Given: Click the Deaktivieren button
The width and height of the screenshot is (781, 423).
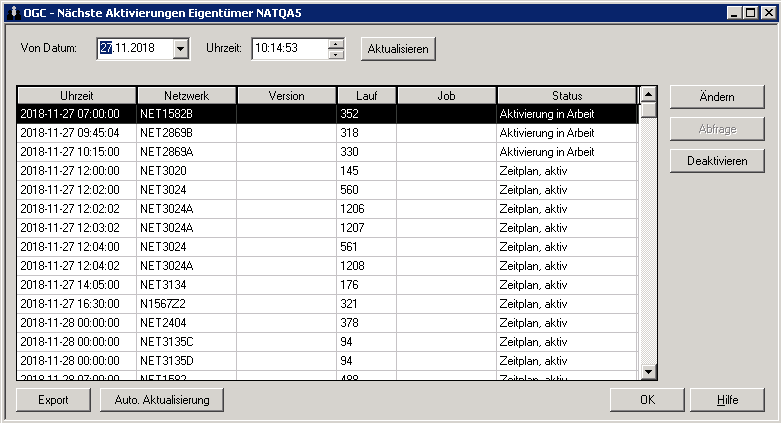Looking at the screenshot, I should point(716,161).
